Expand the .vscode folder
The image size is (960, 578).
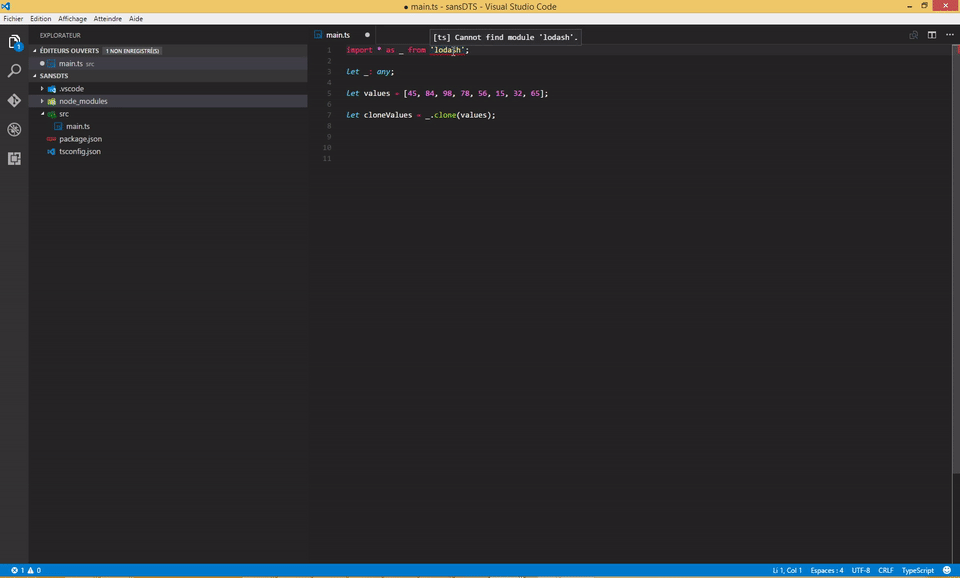click(69, 89)
